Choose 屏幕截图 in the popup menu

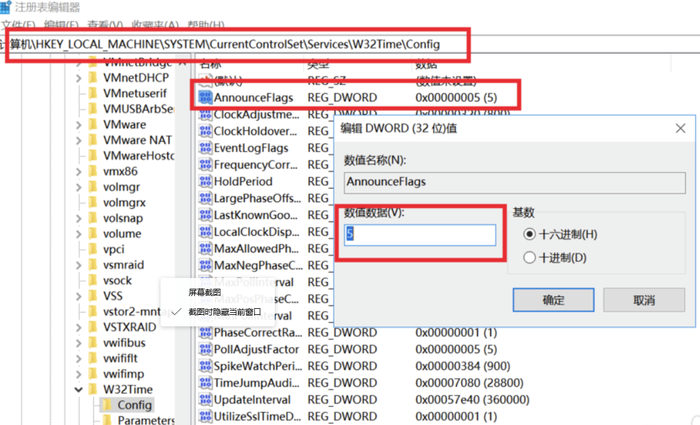pos(204,292)
